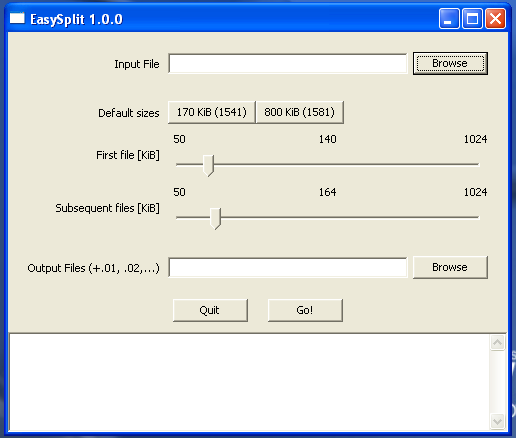Close the EasySplit window
This screenshot has height=438, width=516.
coord(495,19)
